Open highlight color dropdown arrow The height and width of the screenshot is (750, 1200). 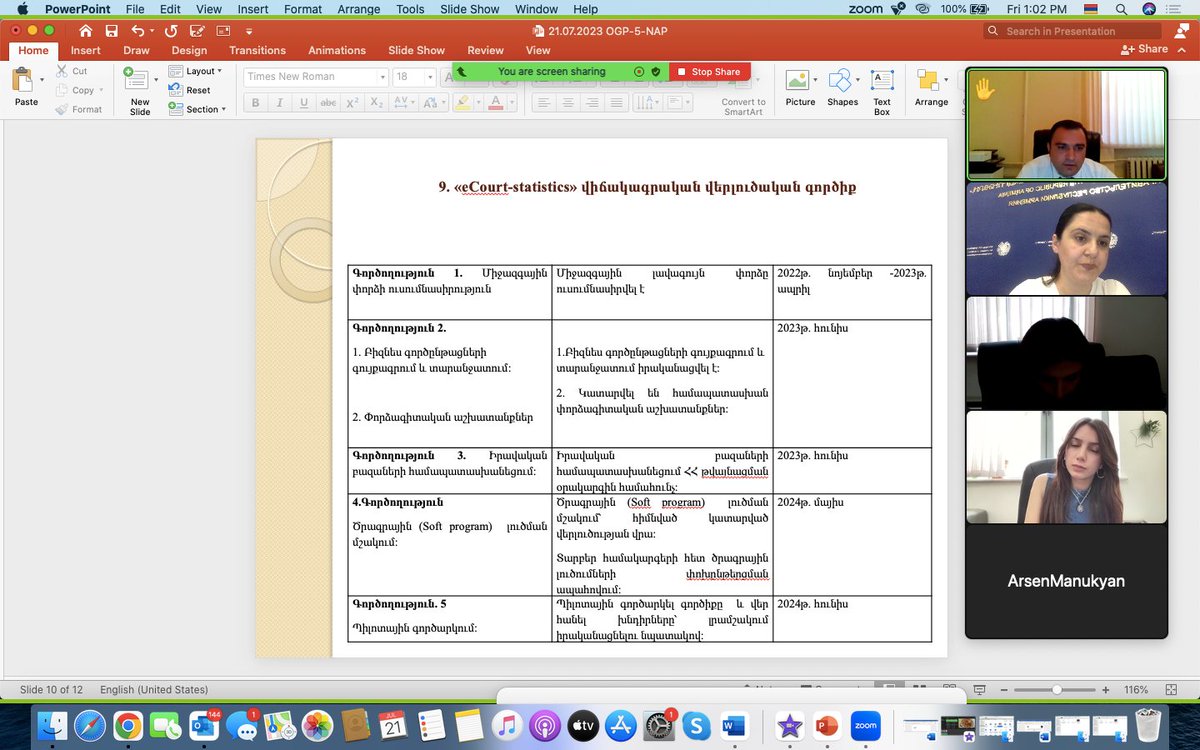click(x=477, y=102)
